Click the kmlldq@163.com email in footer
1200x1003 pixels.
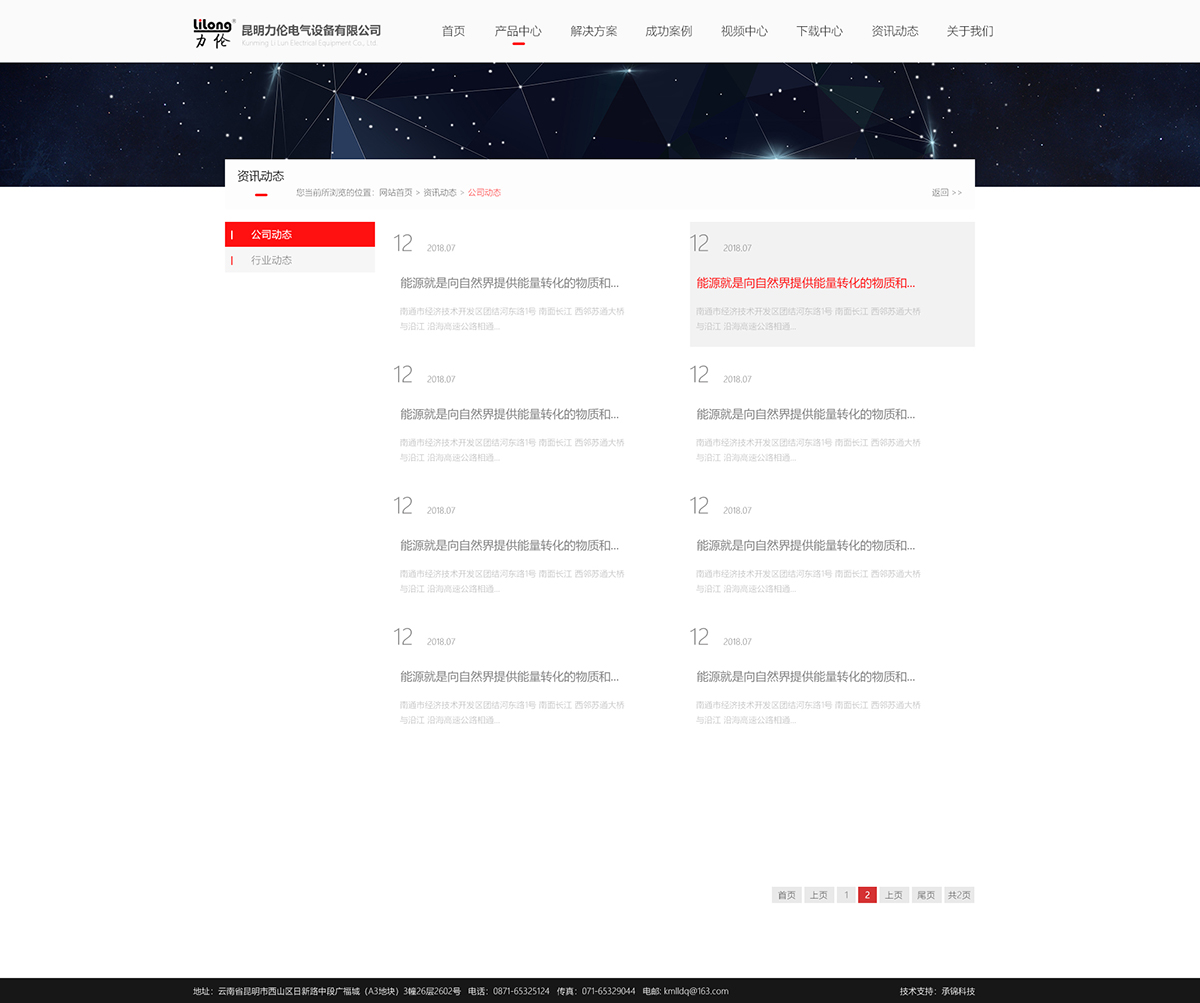(x=696, y=991)
